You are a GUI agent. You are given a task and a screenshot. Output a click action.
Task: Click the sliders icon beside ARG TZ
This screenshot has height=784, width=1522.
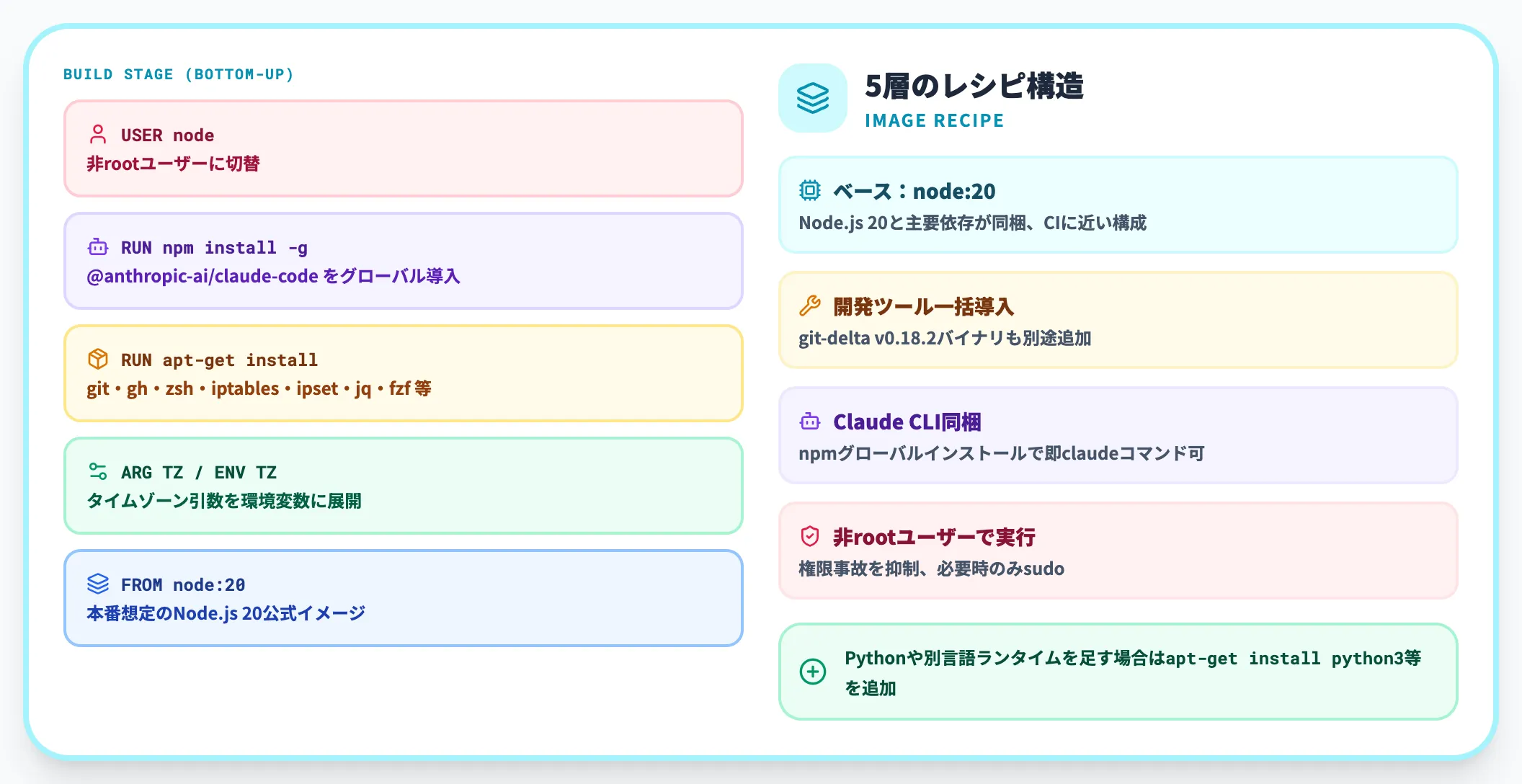pos(98,472)
